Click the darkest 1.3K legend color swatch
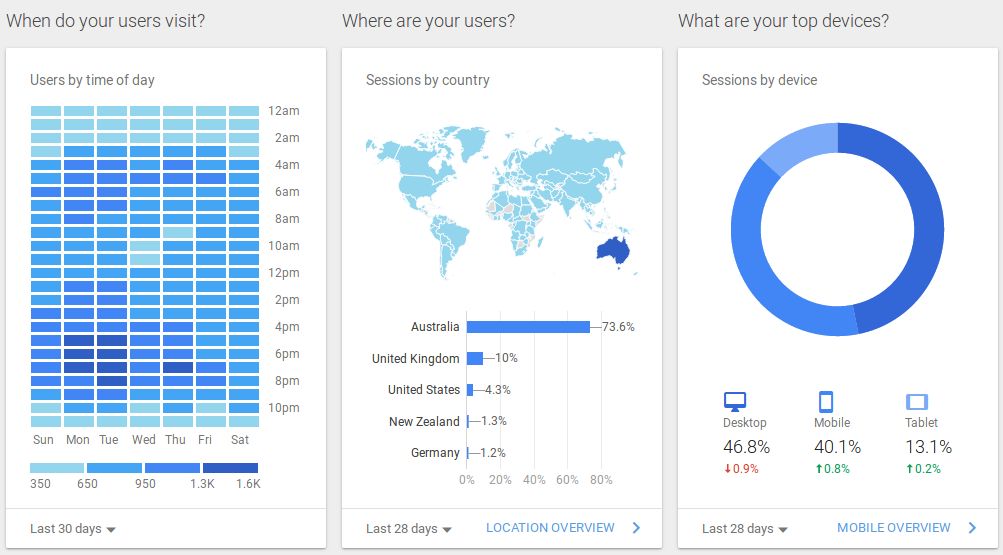The image size is (1003, 555). (x=230, y=467)
